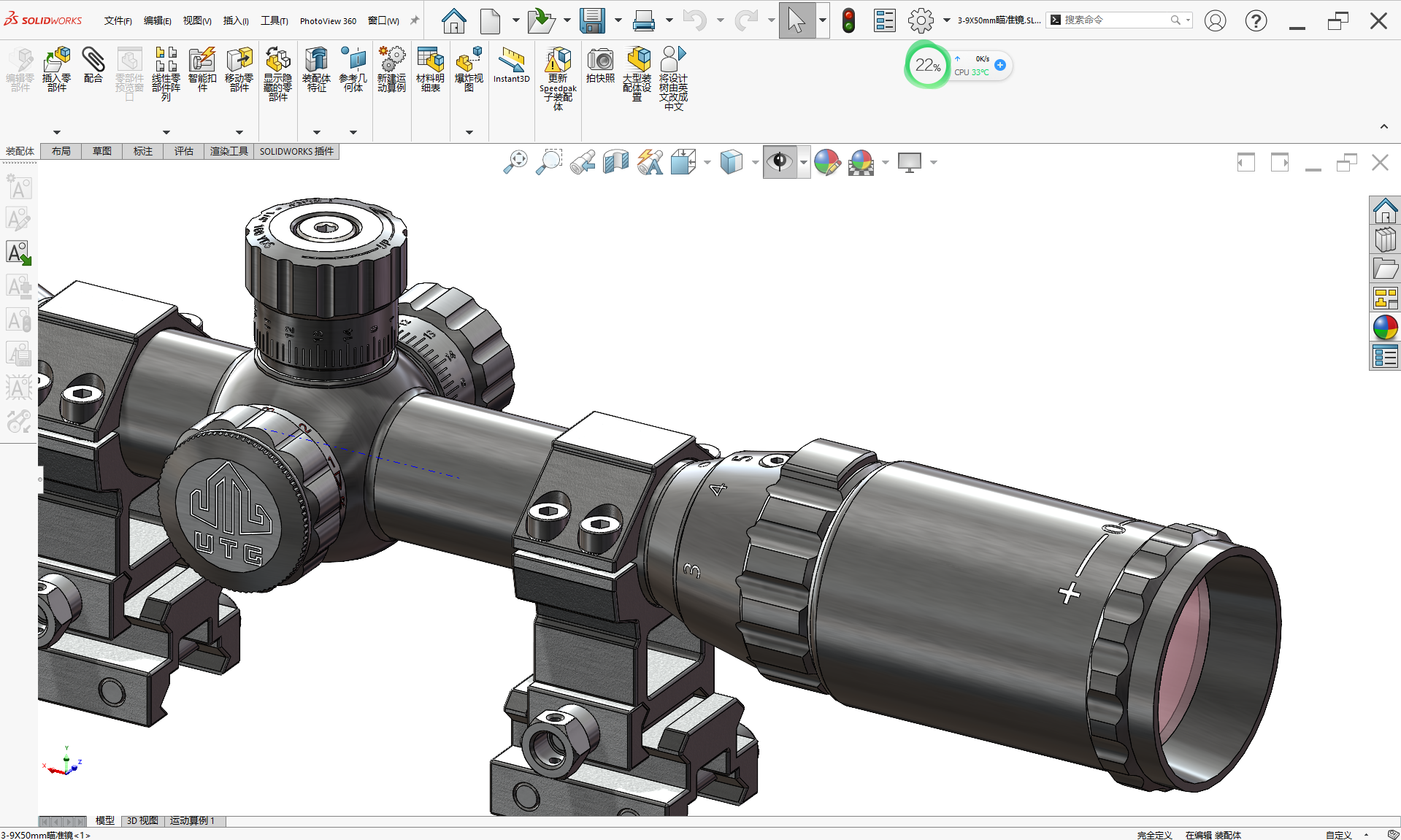This screenshot has height=840, width=1401.
Task: Click the Rebuild traffic light icon
Action: [848, 20]
